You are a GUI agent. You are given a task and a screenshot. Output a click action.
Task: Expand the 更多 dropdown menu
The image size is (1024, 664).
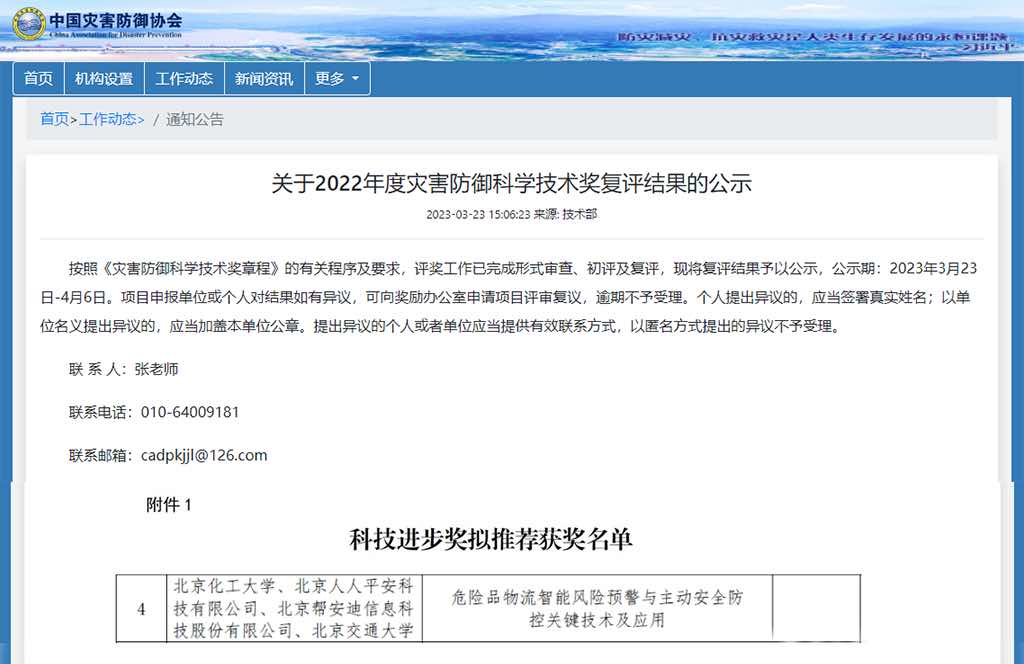click(x=337, y=78)
